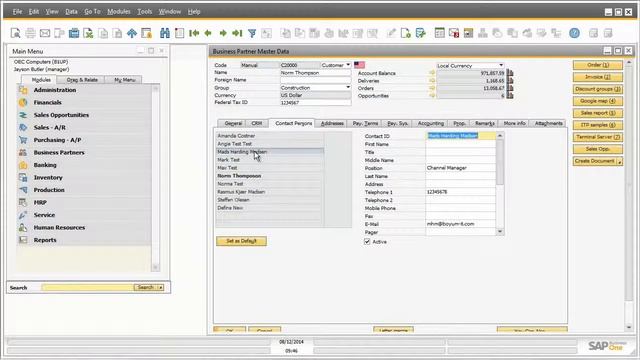Click the Find binoculars icon
Viewport: 640px width, 360px height.
coord(164,33)
